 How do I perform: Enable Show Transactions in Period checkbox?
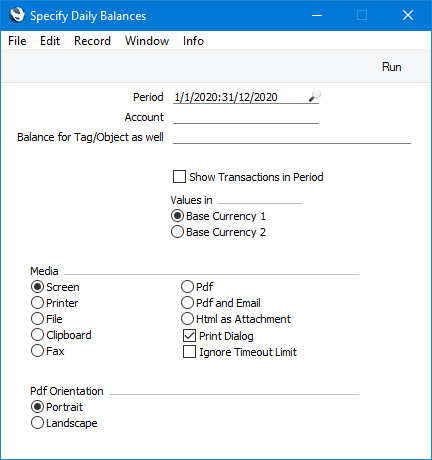click(x=179, y=177)
